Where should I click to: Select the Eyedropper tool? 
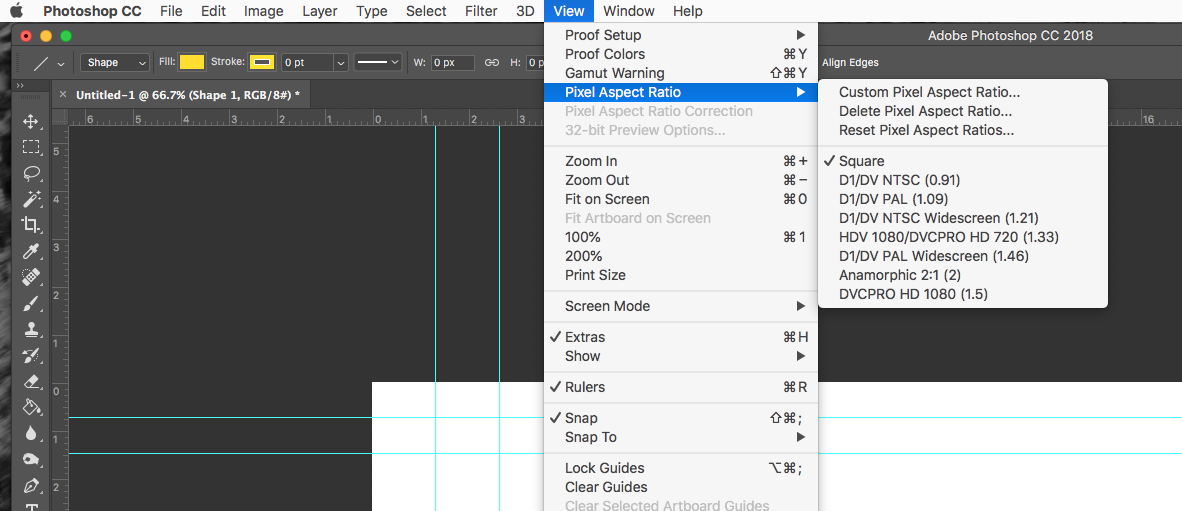point(31,250)
